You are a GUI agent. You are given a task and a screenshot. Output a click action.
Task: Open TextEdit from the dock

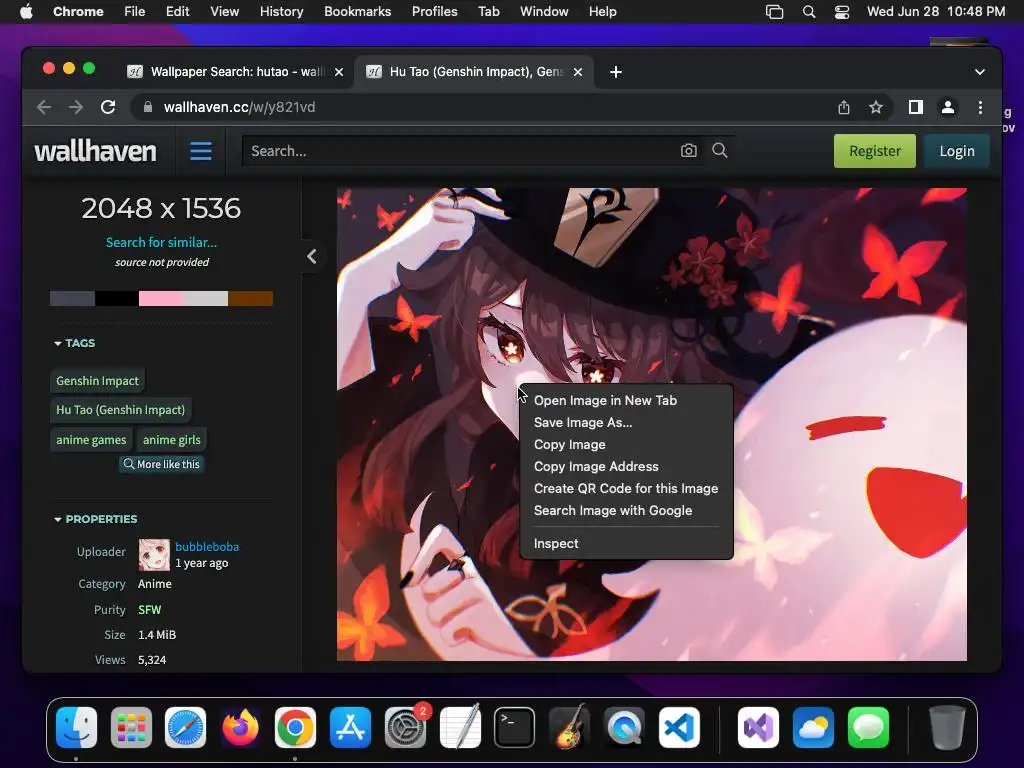pyautogui.click(x=460, y=728)
